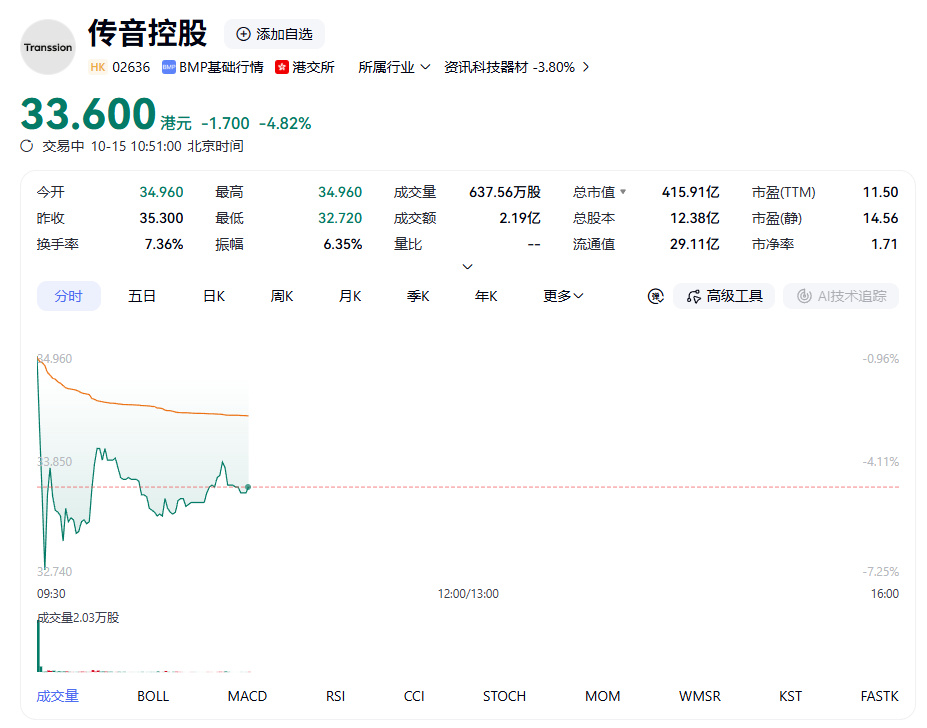Click the first tall volume bar
The width and height of the screenshot is (927, 728).
click(39, 646)
